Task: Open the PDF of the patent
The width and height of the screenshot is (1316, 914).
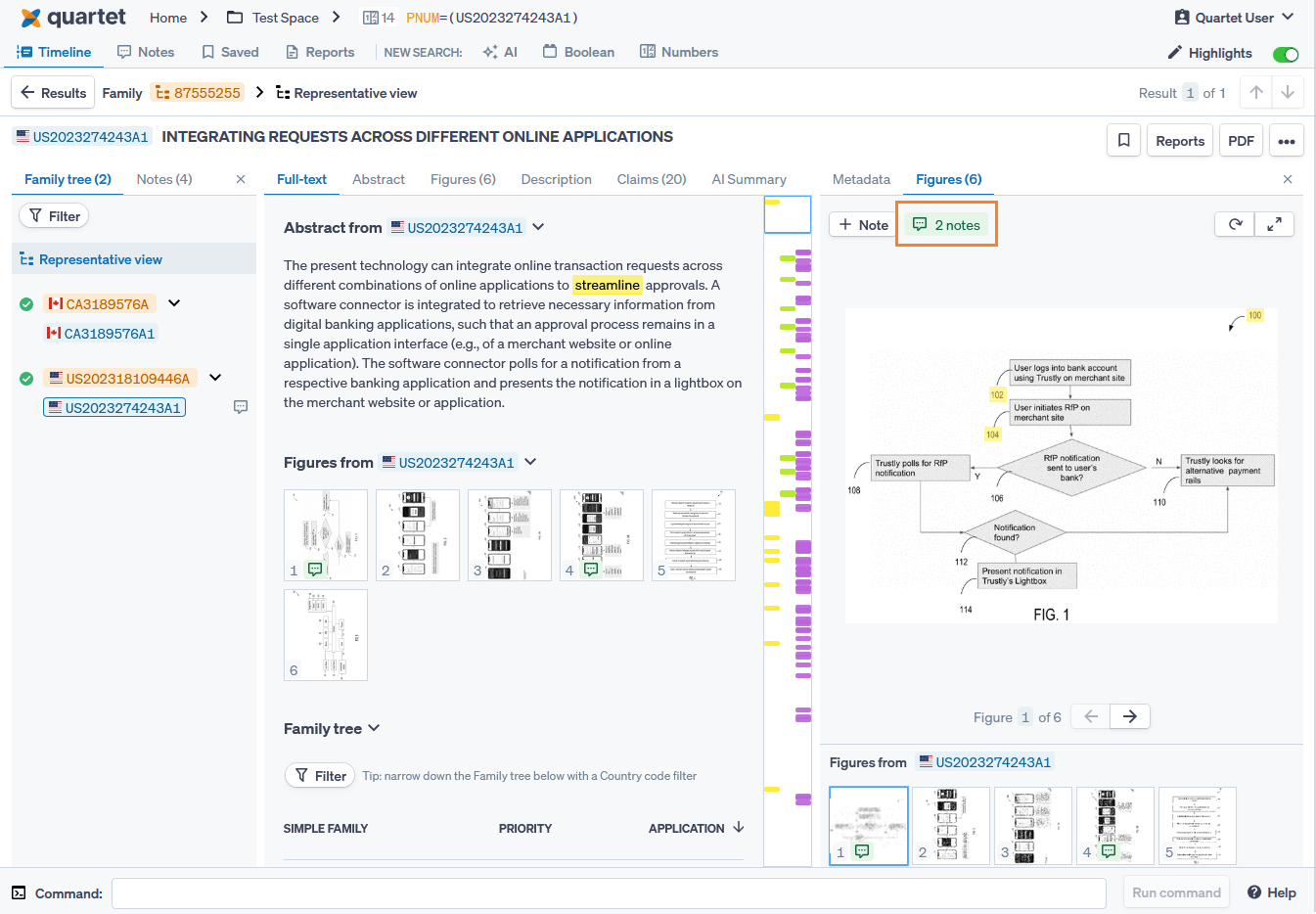Action: [x=1240, y=141]
